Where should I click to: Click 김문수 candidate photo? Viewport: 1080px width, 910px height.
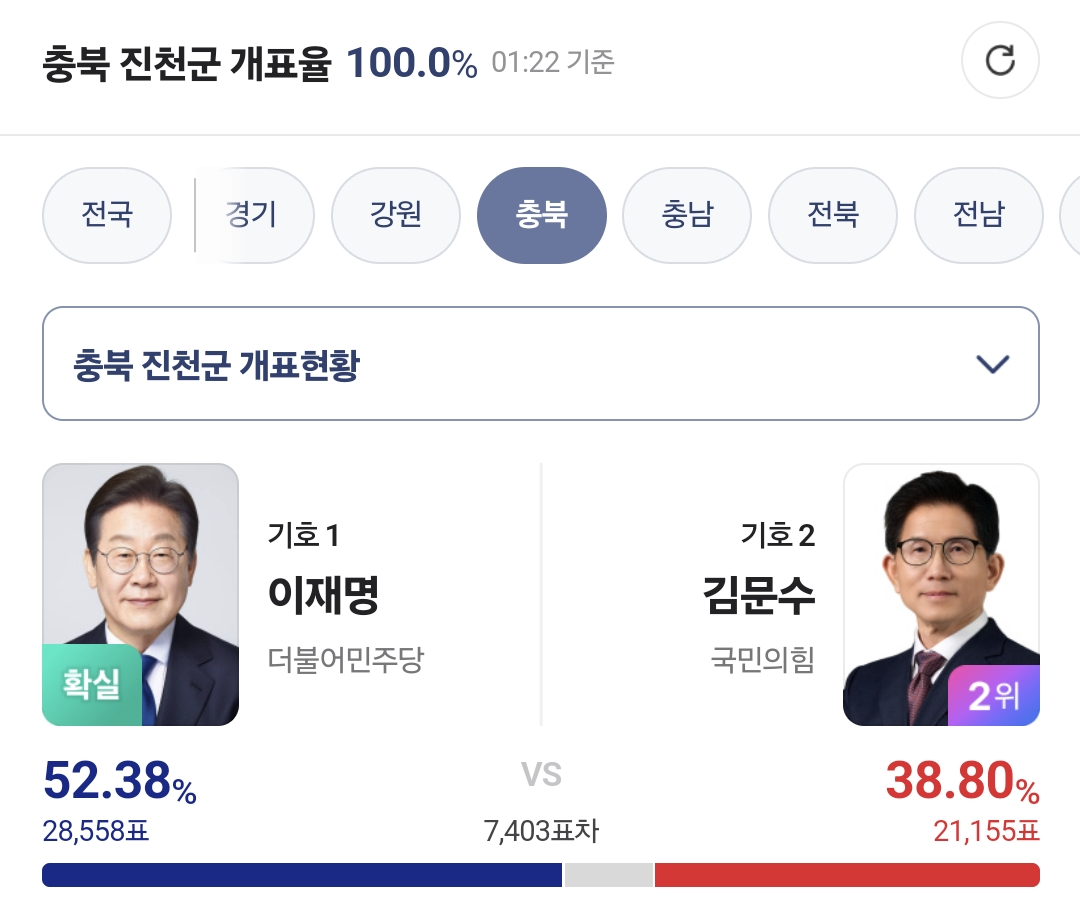[941, 594]
